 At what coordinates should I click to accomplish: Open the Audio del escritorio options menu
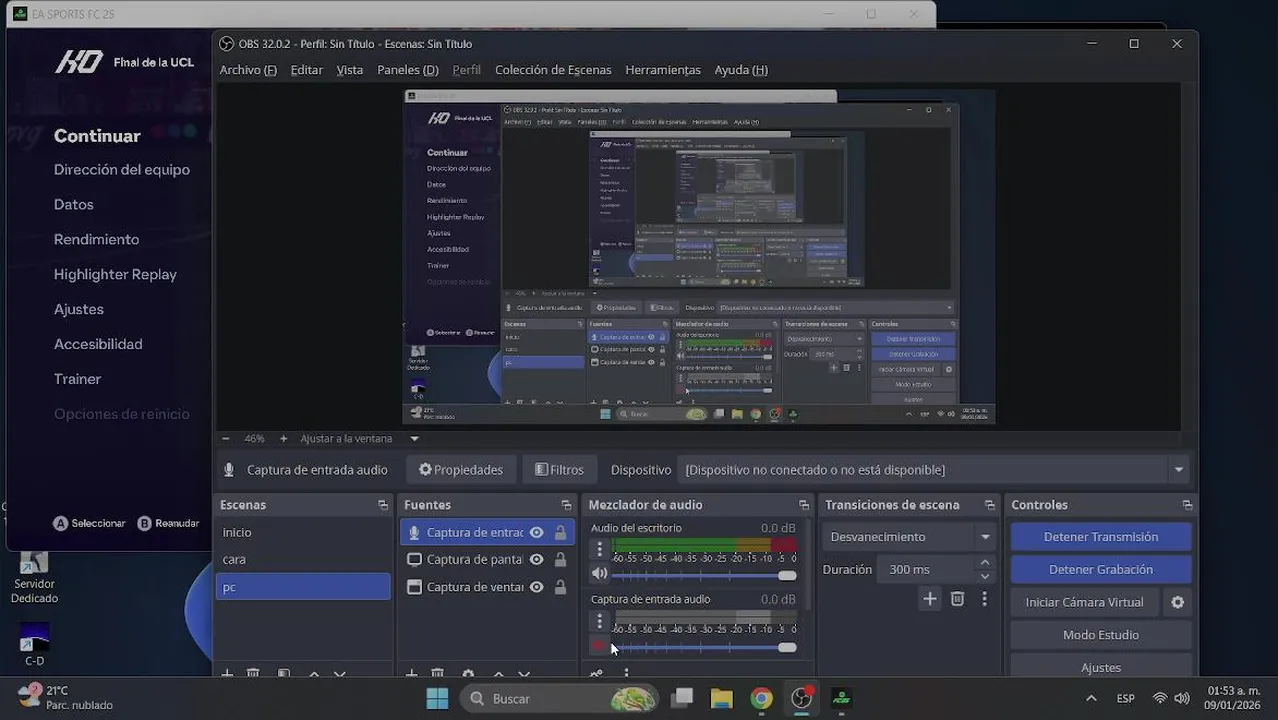click(x=600, y=549)
